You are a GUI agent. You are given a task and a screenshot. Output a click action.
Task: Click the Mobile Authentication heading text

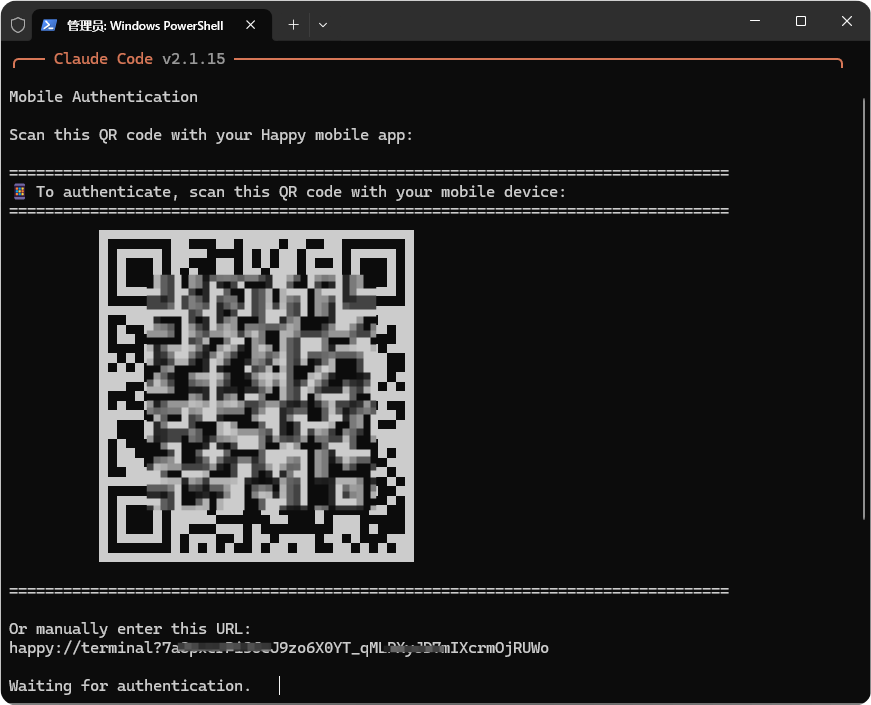coord(102,96)
